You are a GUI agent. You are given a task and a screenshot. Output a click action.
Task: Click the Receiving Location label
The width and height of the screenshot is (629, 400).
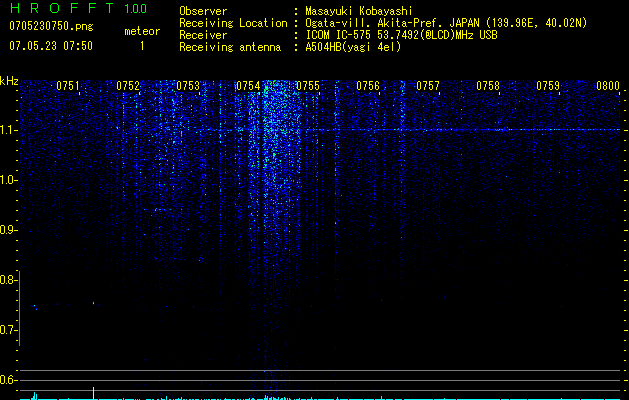pos(233,23)
